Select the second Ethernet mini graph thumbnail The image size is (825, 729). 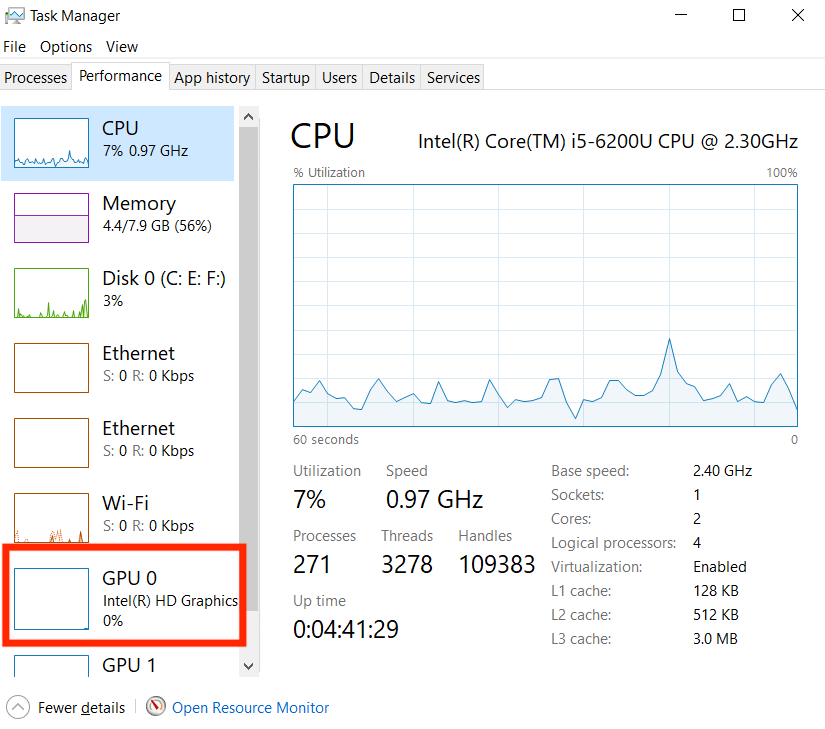click(x=52, y=443)
